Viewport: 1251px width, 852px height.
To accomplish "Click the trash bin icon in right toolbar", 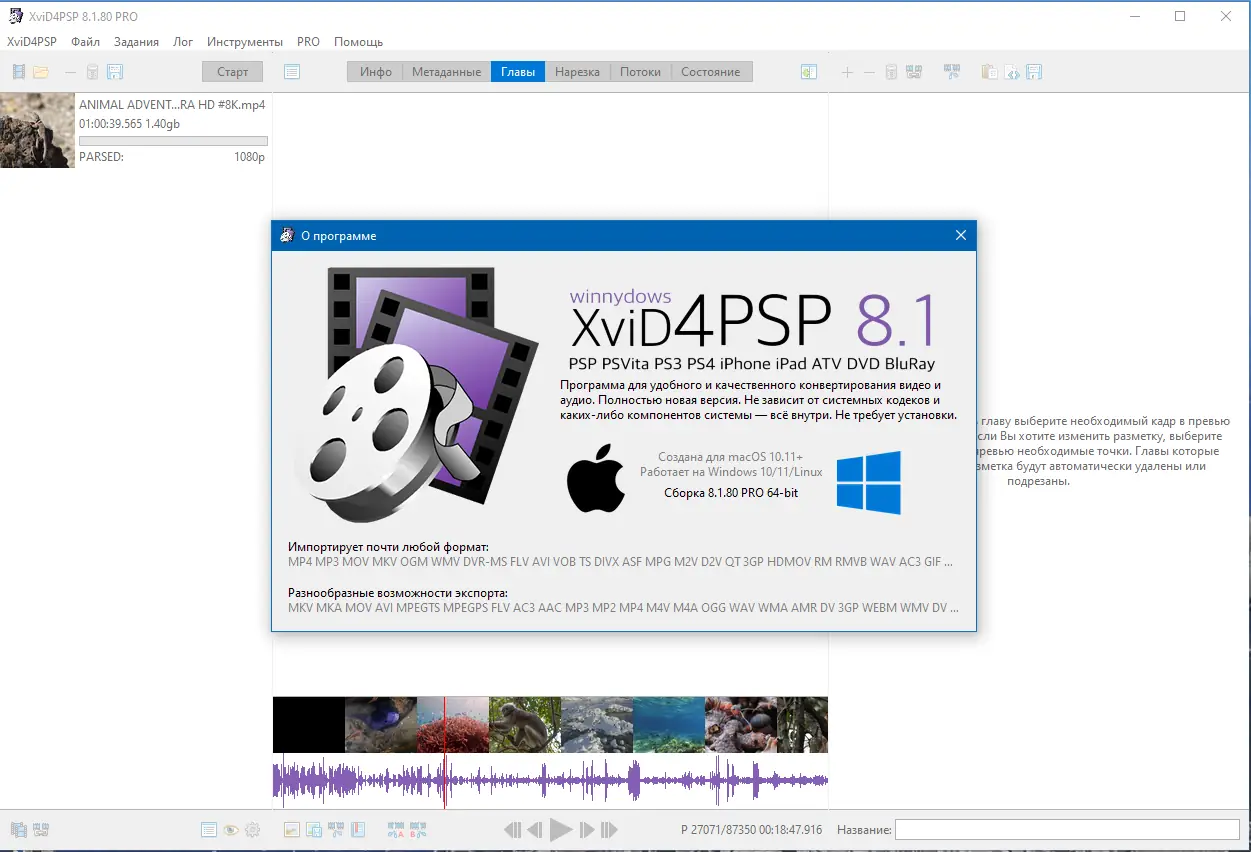I will (891, 72).
